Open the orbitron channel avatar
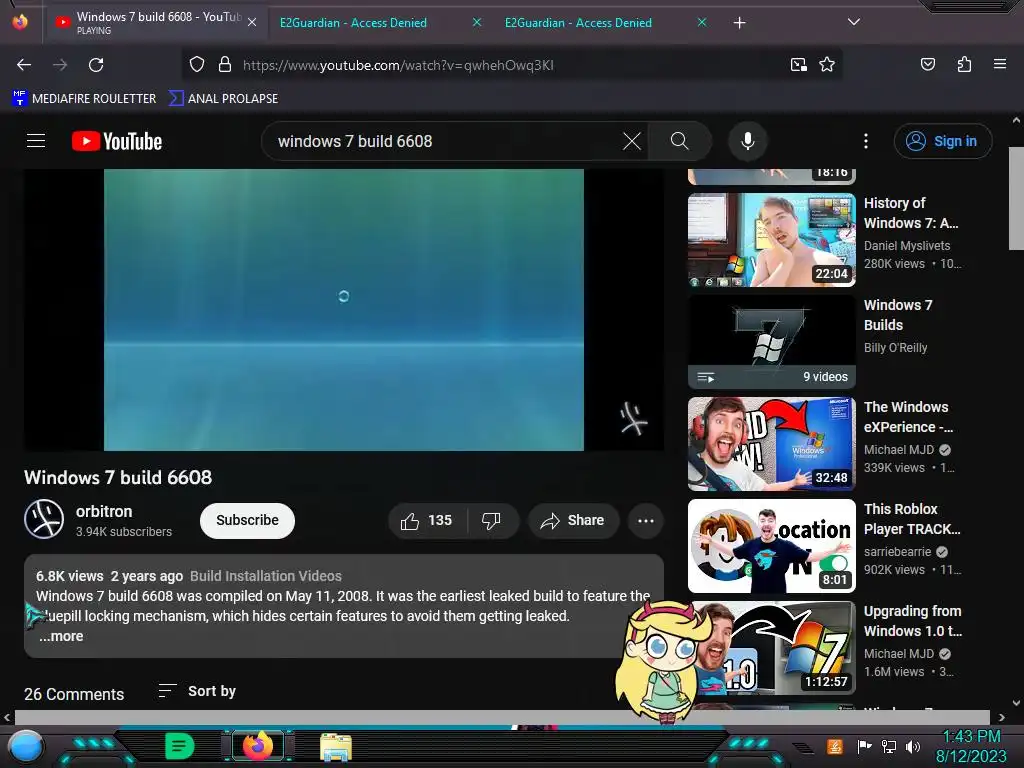Viewport: 1024px width, 768px height. point(44,520)
